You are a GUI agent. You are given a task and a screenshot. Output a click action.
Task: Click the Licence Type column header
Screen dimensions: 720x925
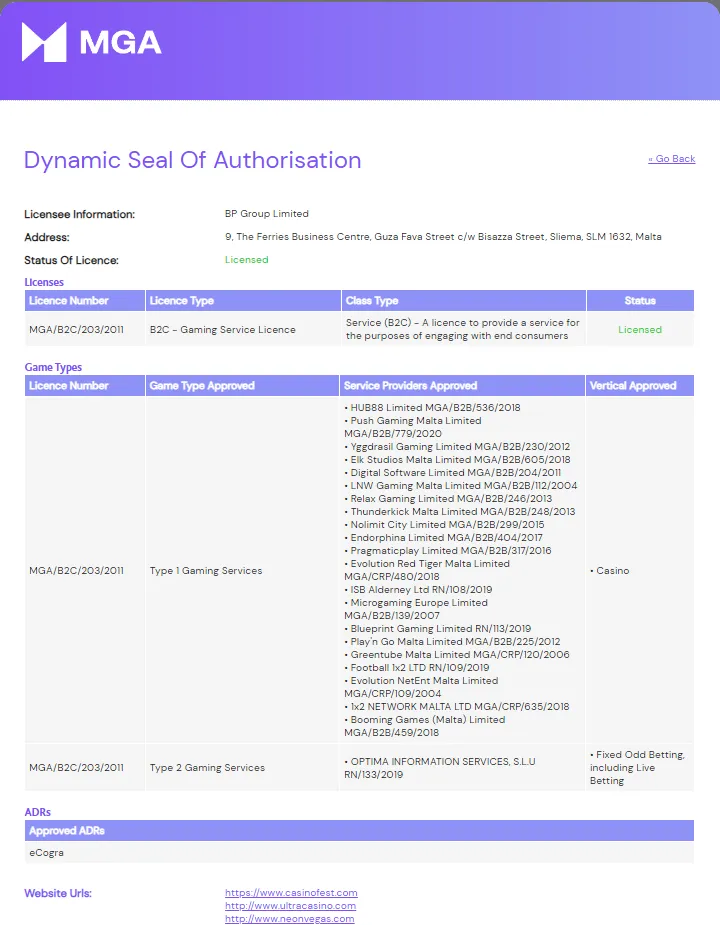pyautogui.click(x=181, y=301)
